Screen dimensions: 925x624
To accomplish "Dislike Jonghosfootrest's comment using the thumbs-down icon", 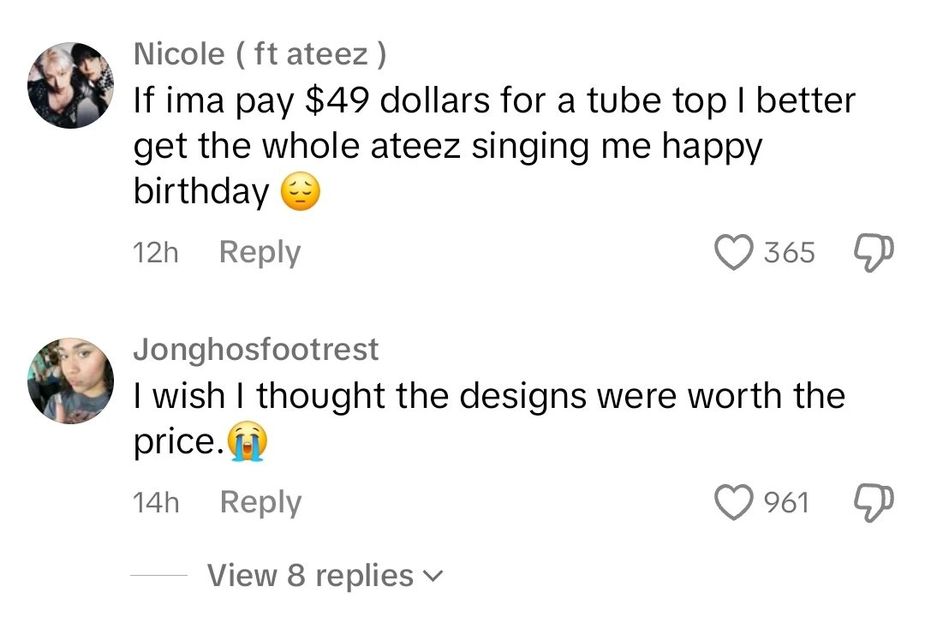I will (873, 503).
